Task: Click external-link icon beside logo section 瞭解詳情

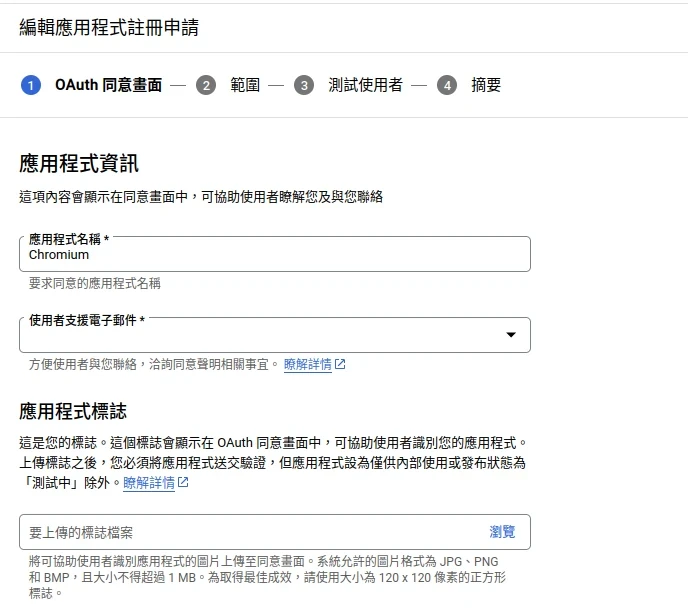Action: [183, 483]
